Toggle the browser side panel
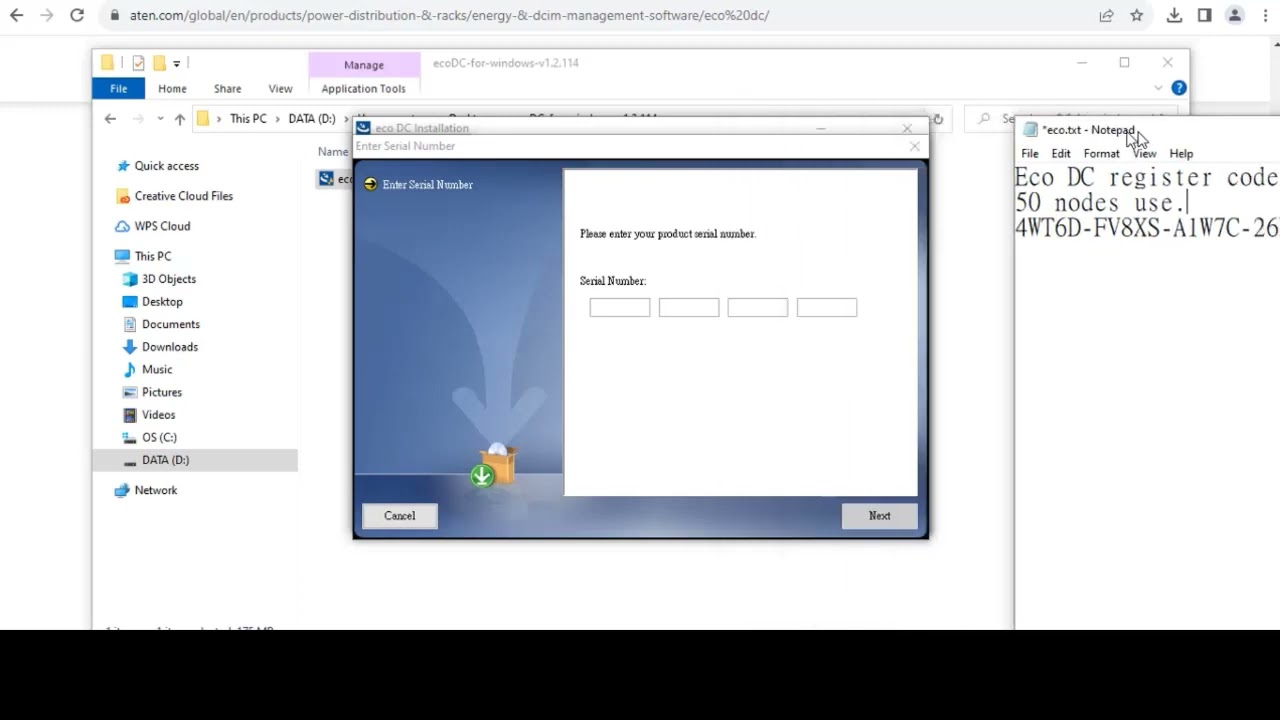 pos(1205,15)
